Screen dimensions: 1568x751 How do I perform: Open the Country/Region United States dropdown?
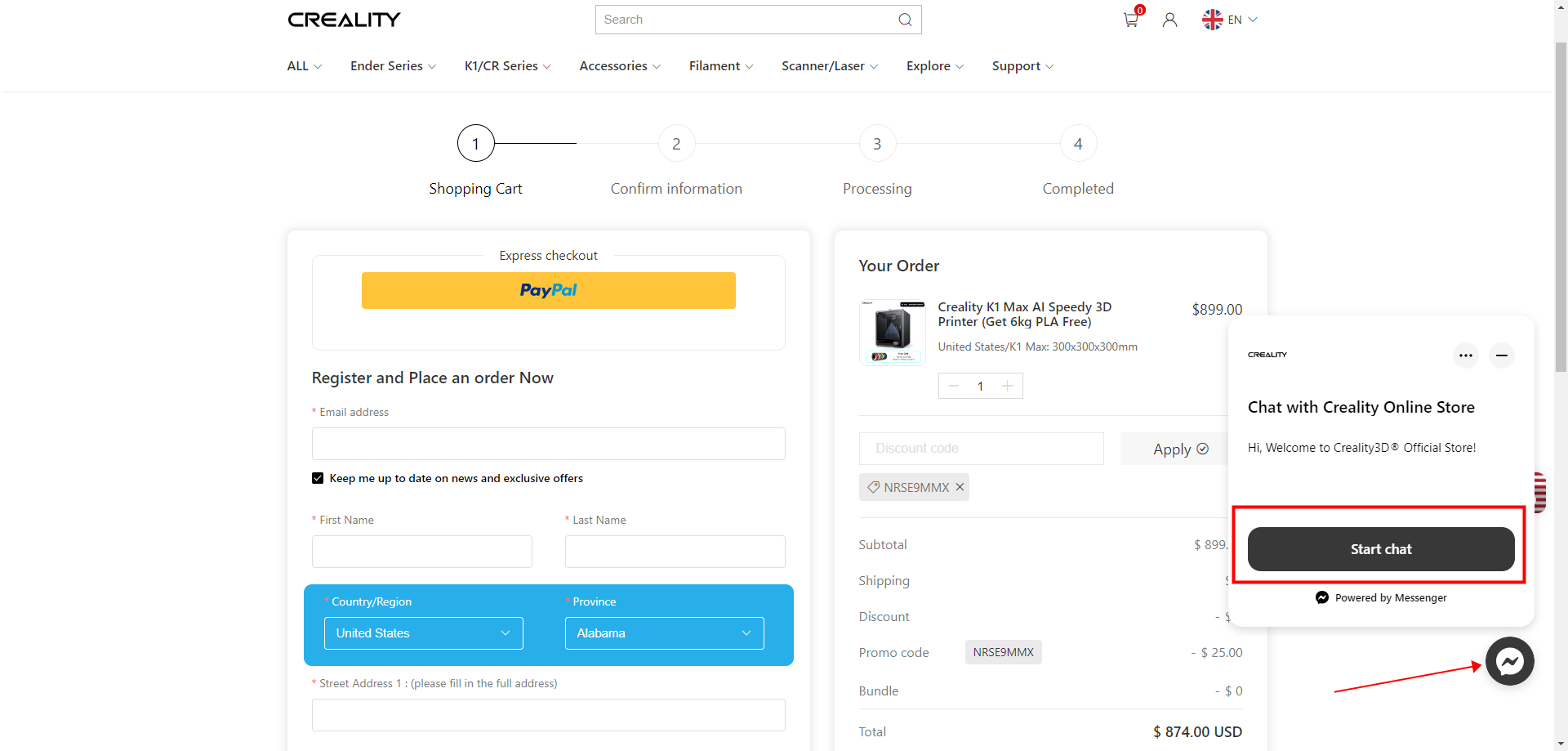[x=423, y=633]
